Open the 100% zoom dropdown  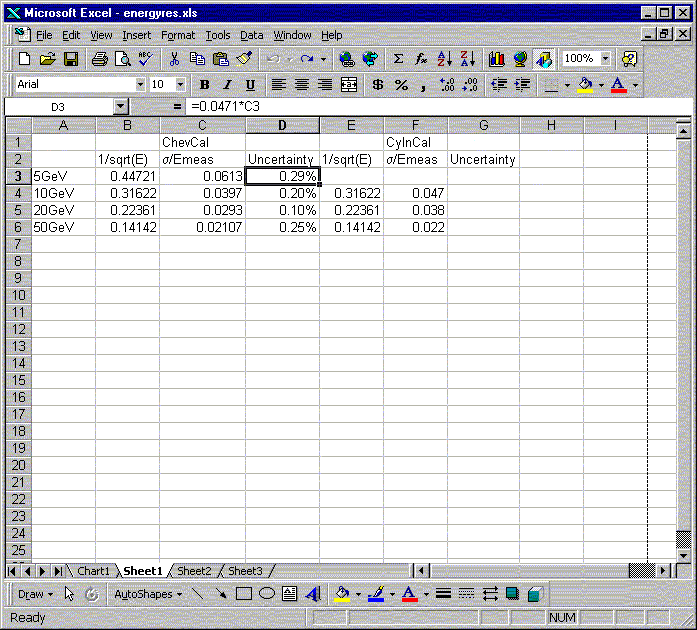tap(606, 59)
